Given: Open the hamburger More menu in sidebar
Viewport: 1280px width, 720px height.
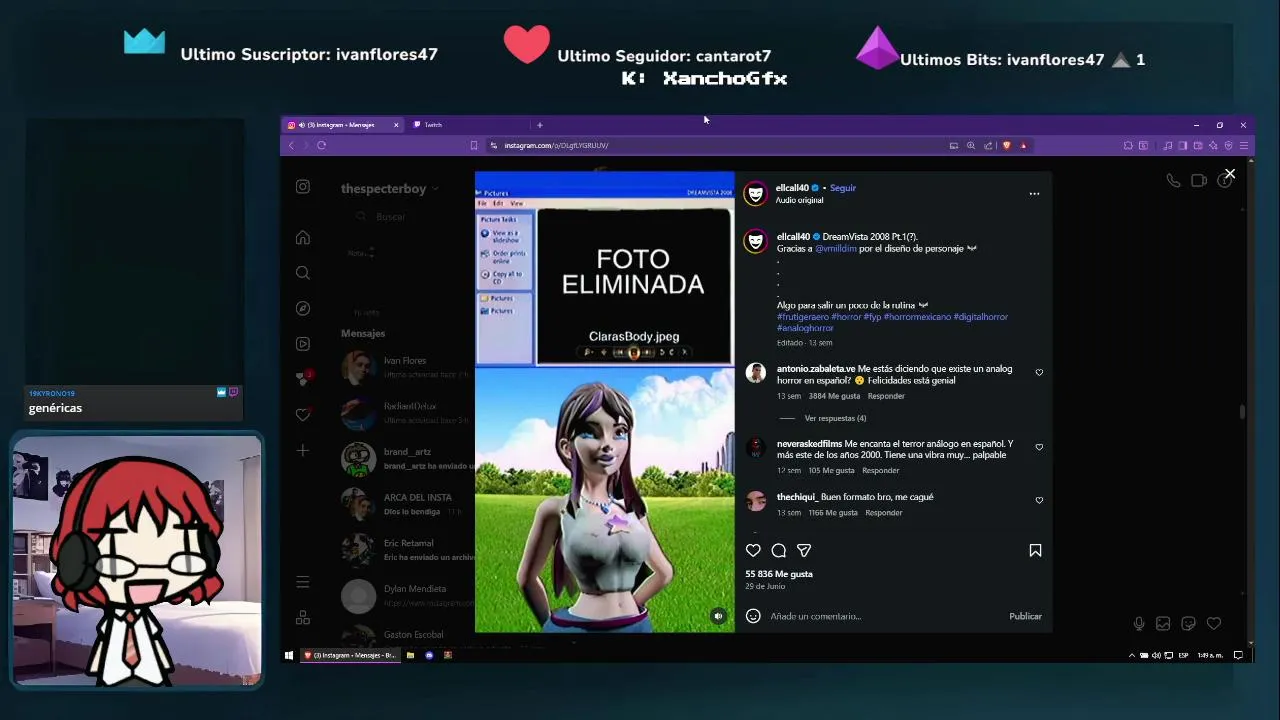Looking at the screenshot, I should 303,582.
